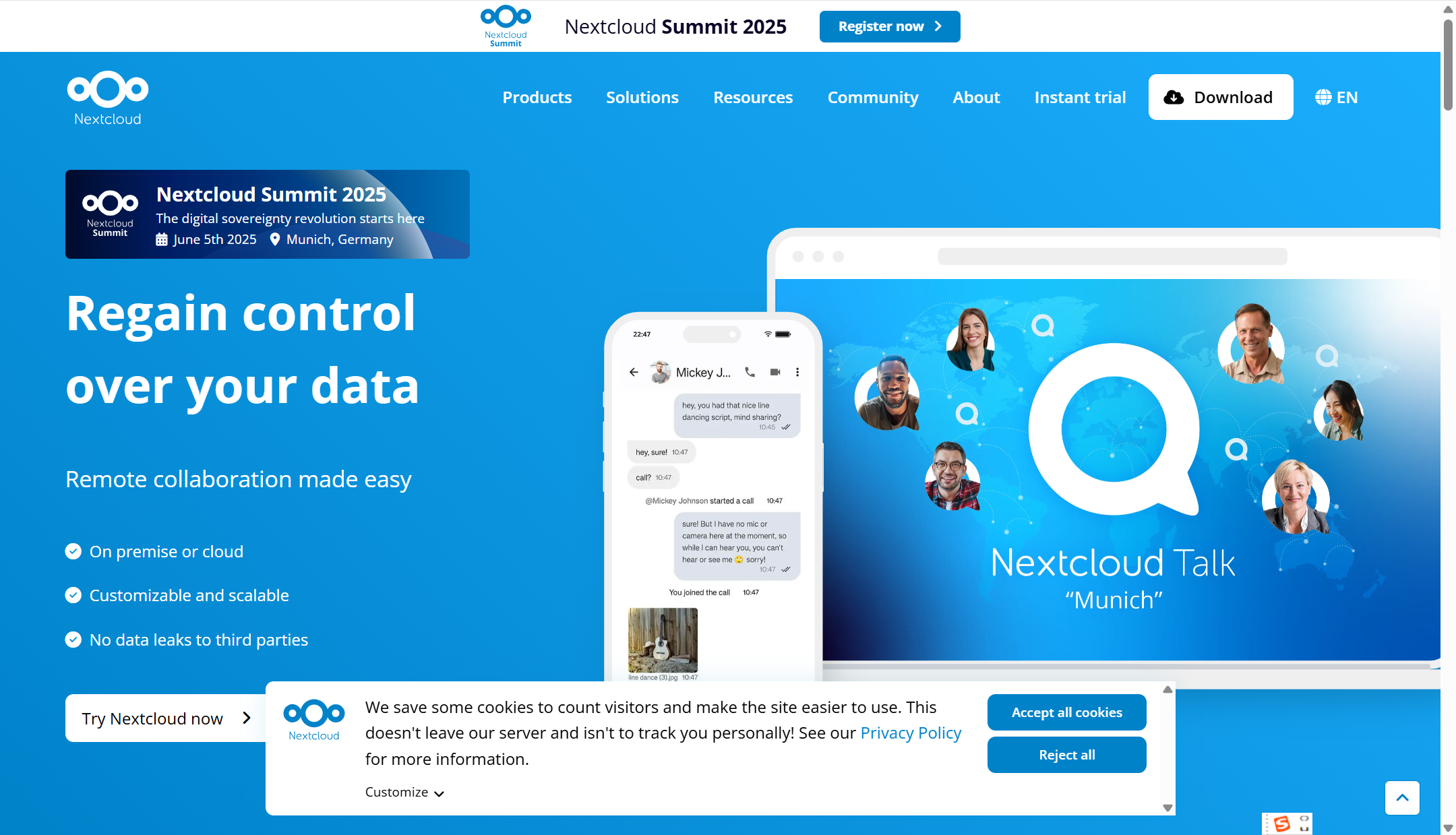Open the Community menu
The width and height of the screenshot is (1456, 835).
[x=872, y=97]
